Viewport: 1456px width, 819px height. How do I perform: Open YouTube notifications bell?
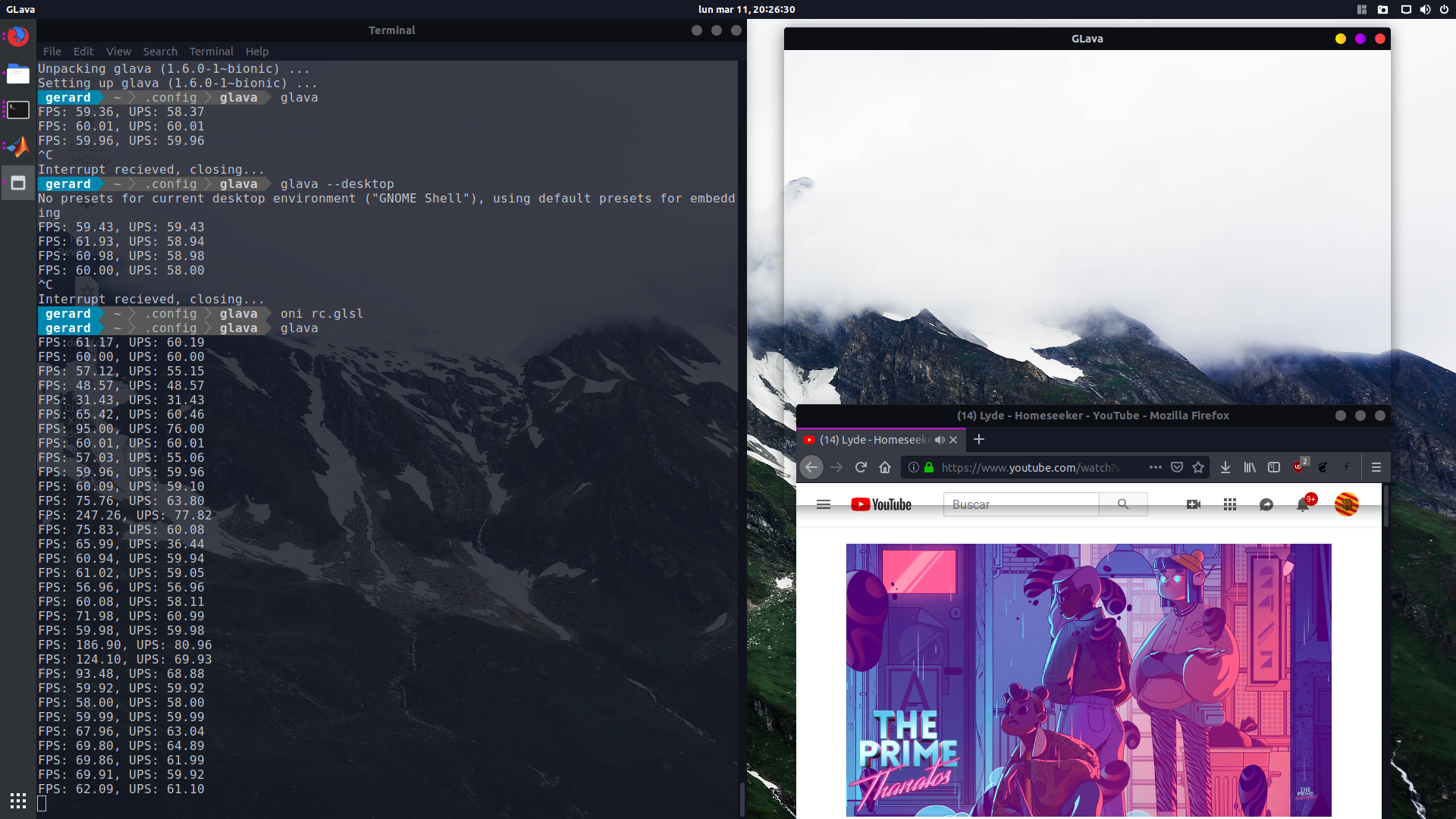click(x=1304, y=504)
